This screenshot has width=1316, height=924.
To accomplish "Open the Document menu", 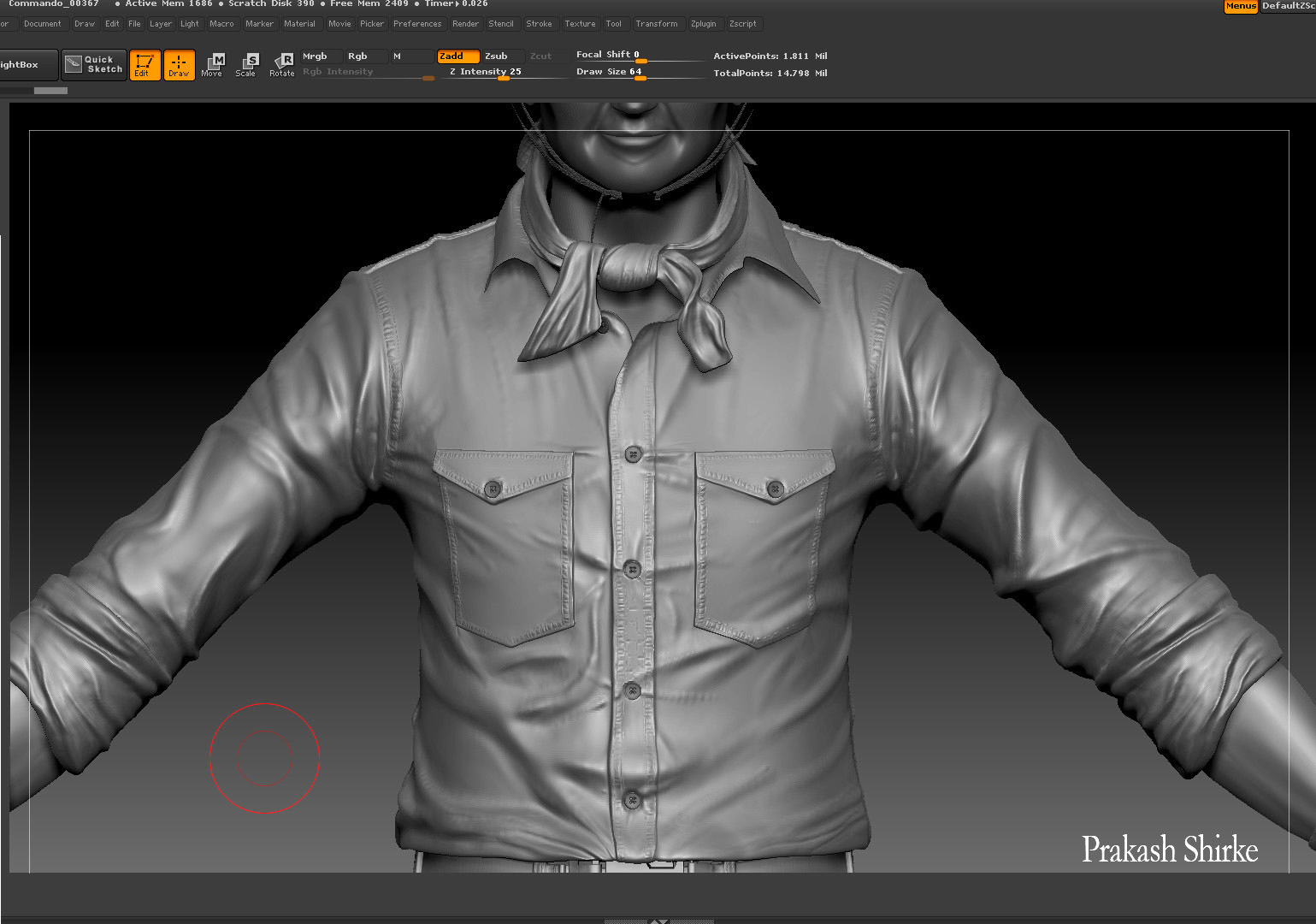I will point(42,24).
